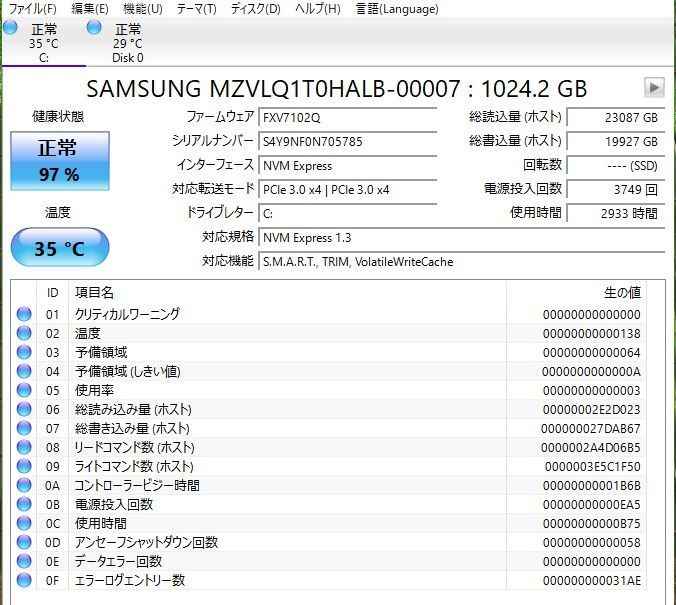
Task: Click the status orb for ID 04 しきい値 row
Action: pyautogui.click(x=24, y=371)
